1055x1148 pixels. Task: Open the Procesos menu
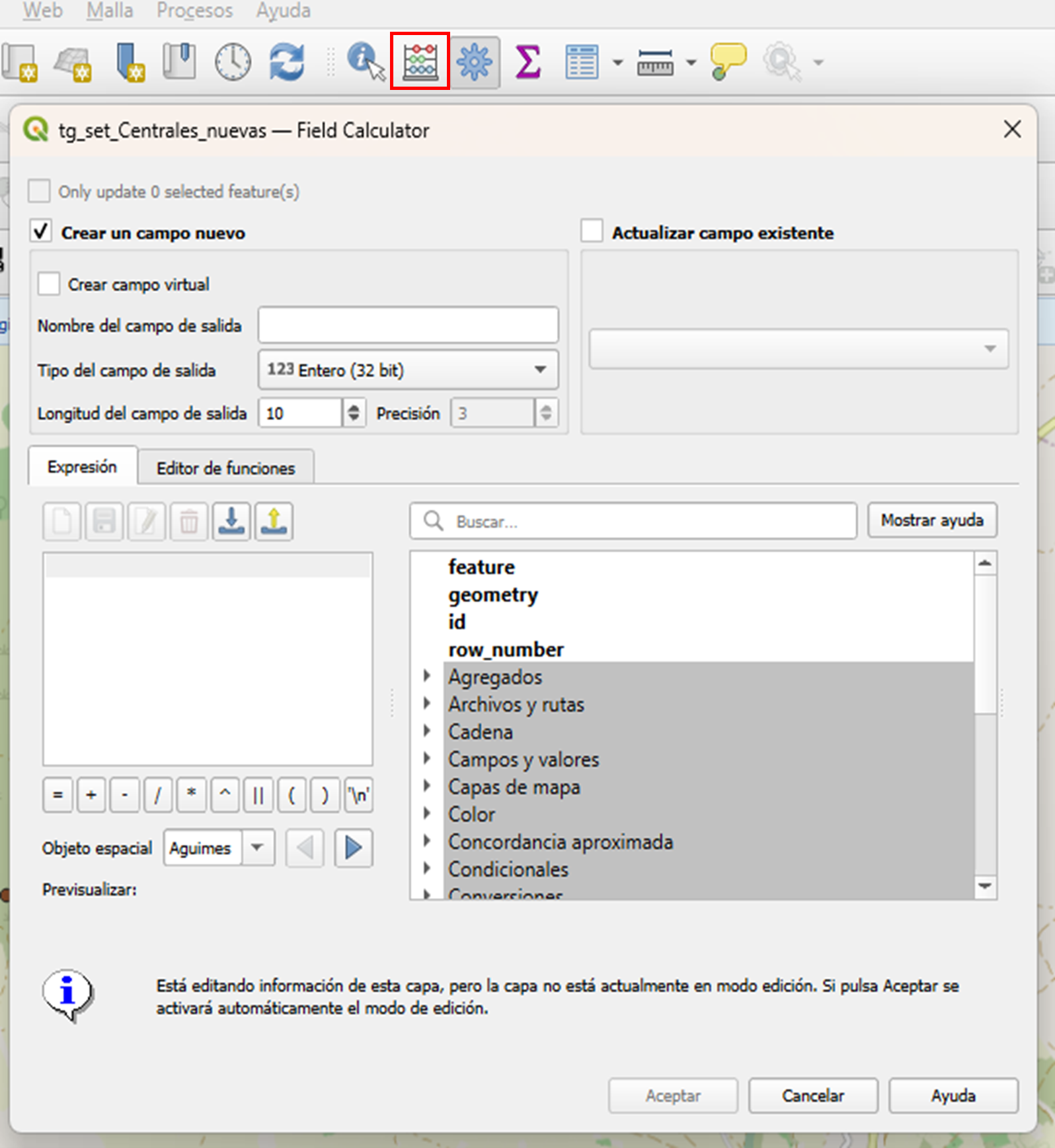click(194, 10)
